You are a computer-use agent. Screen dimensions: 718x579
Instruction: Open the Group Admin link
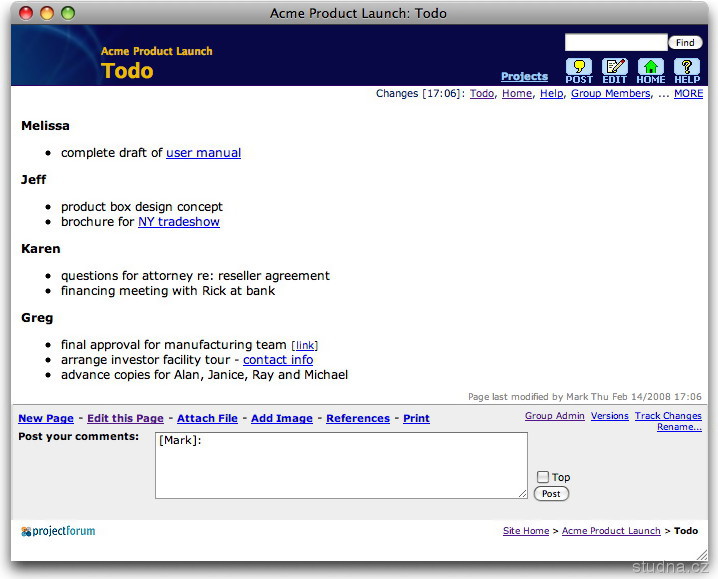[x=555, y=416]
